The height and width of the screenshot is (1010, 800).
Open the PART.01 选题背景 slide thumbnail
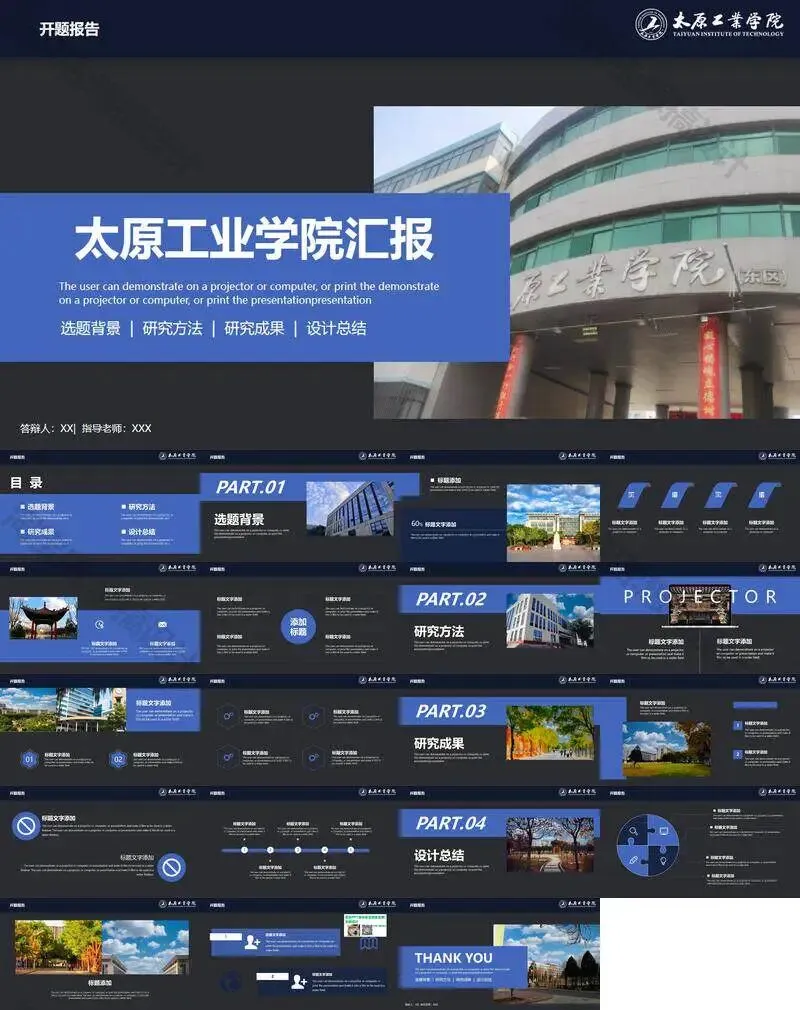point(300,506)
